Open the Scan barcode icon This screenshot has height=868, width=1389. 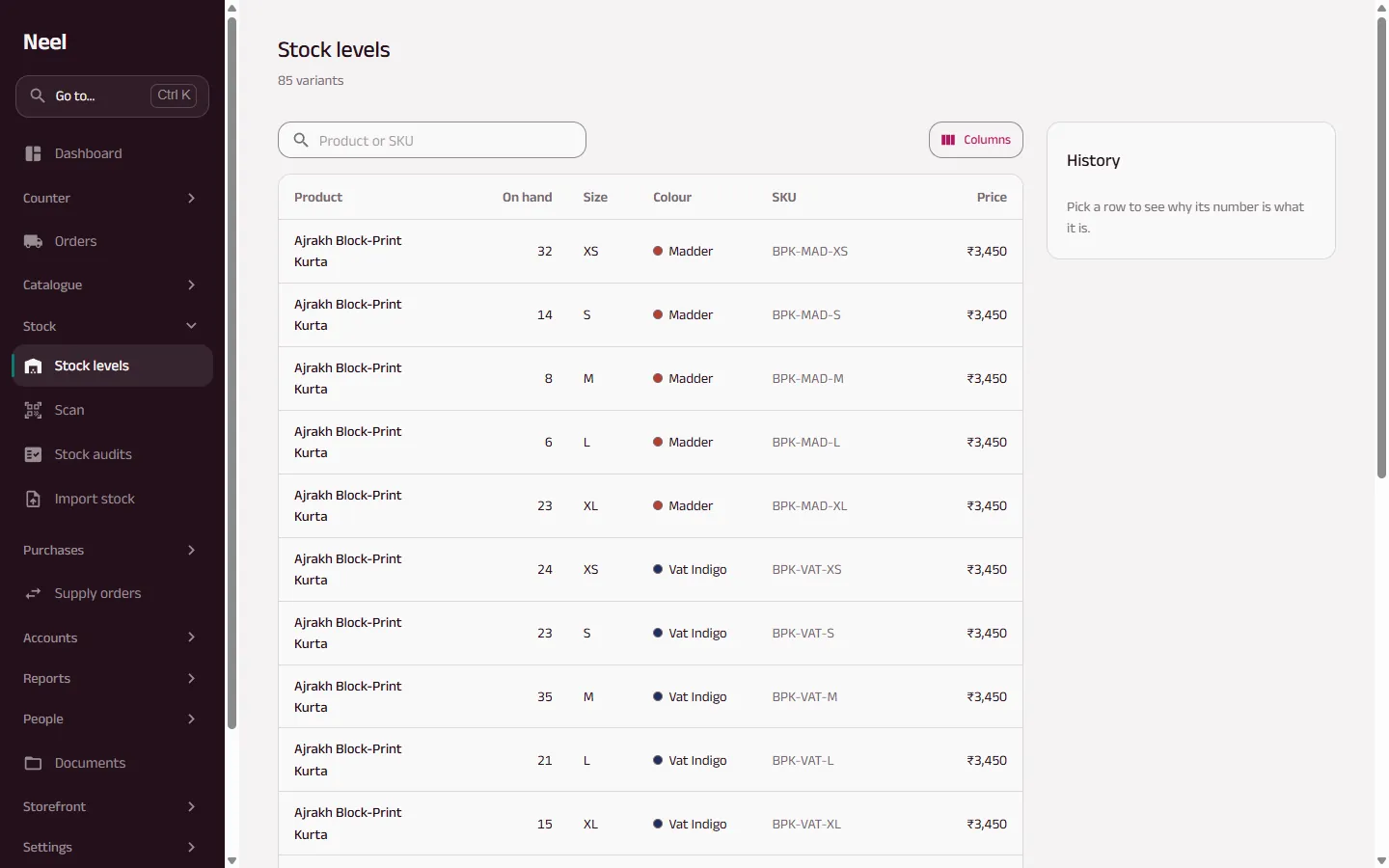pyautogui.click(x=33, y=410)
